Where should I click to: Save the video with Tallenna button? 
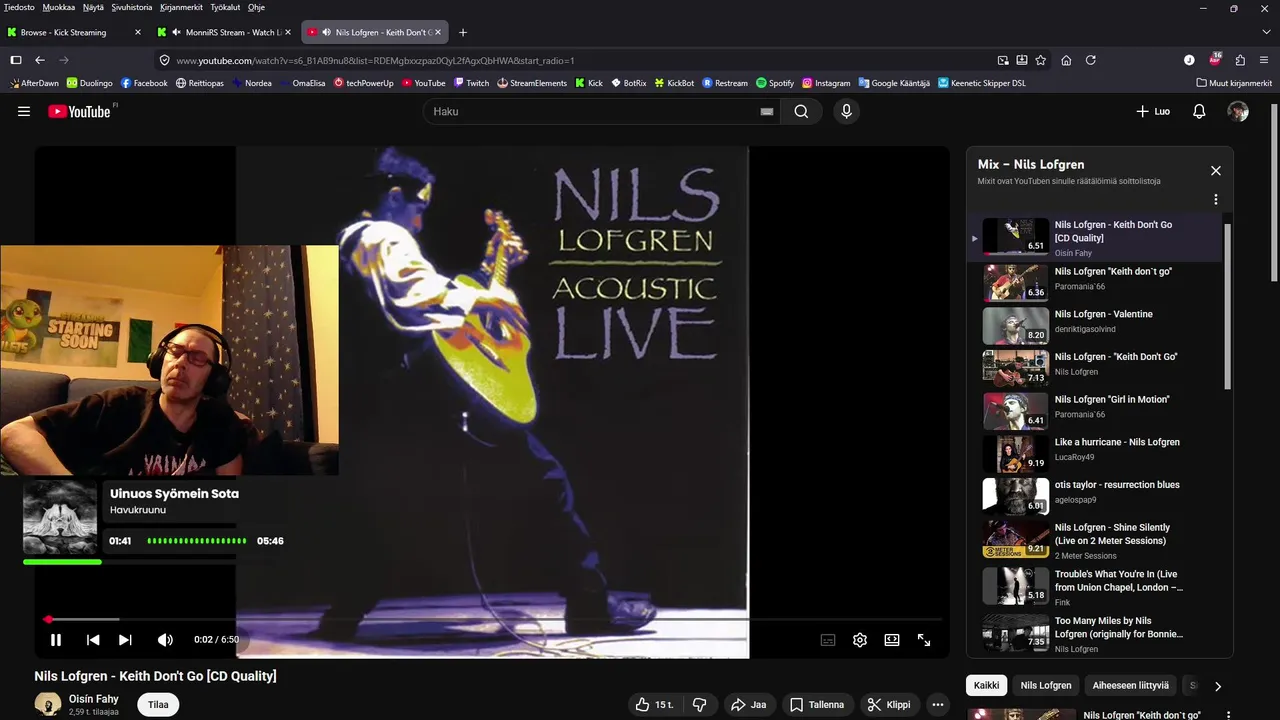[x=817, y=705]
